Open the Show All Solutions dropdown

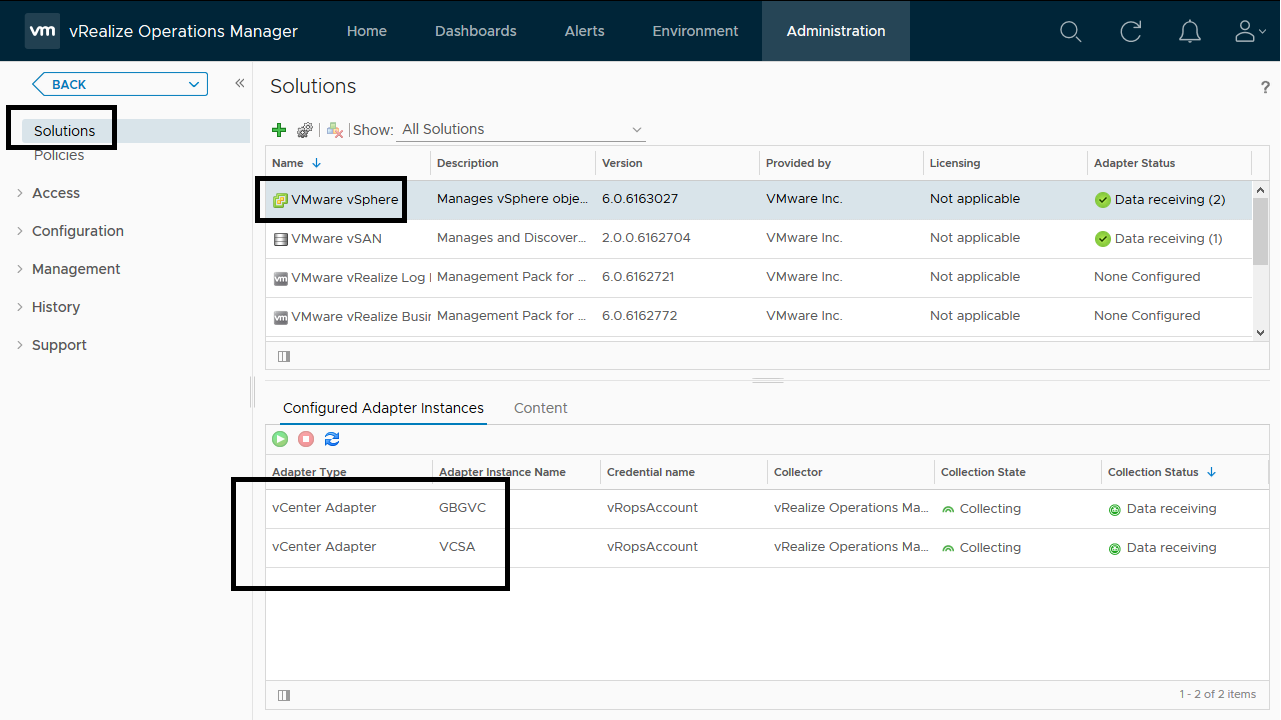point(521,129)
